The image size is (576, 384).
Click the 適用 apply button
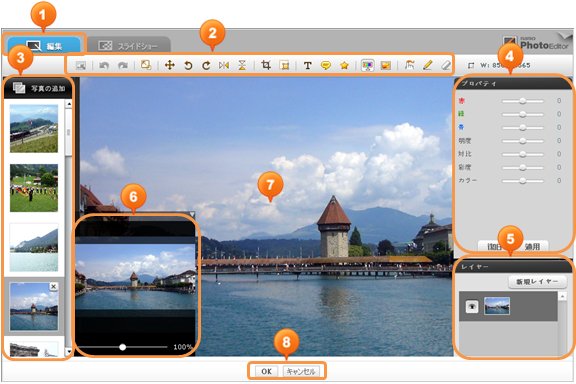click(532, 246)
